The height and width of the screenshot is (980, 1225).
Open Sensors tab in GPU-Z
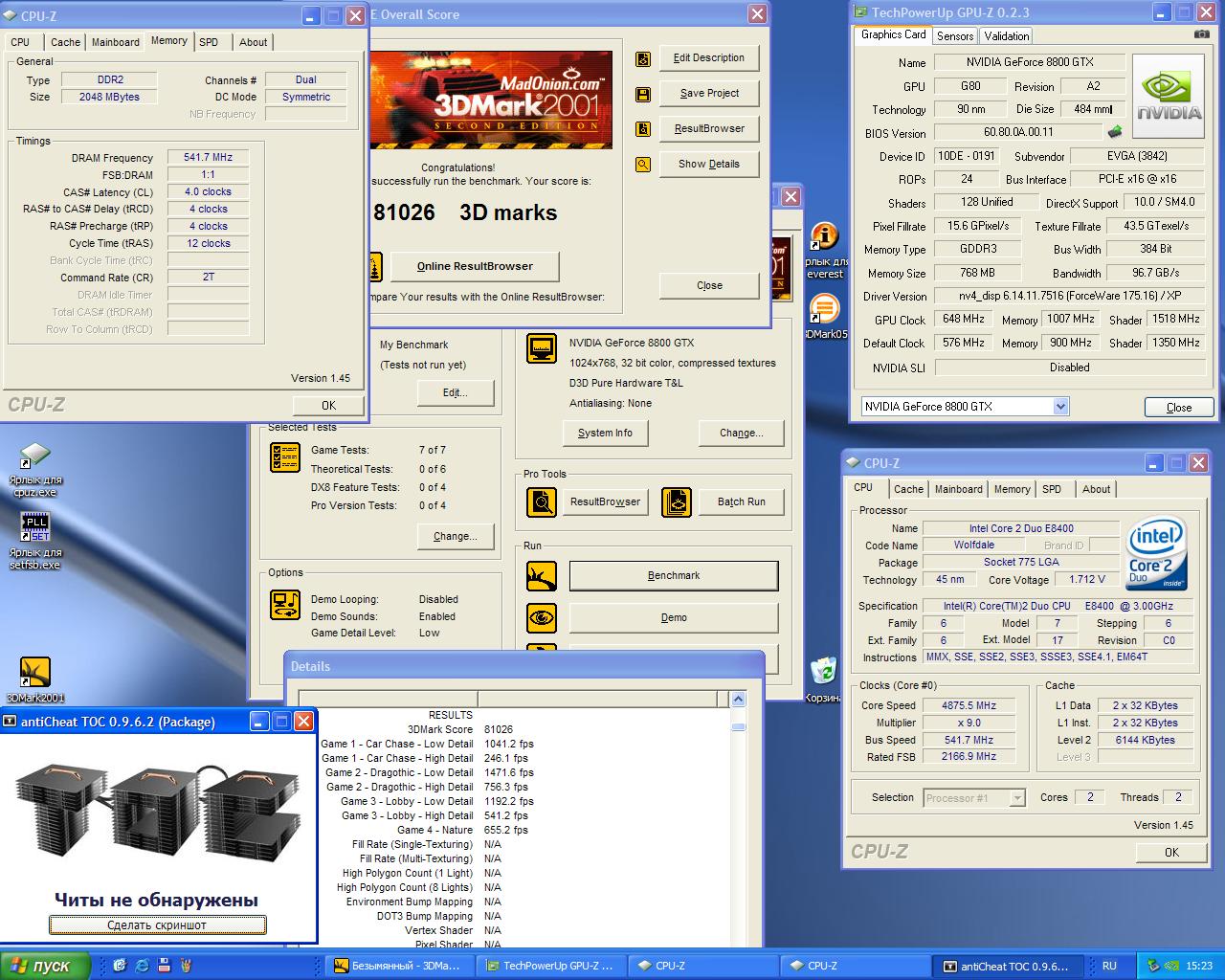click(x=955, y=36)
